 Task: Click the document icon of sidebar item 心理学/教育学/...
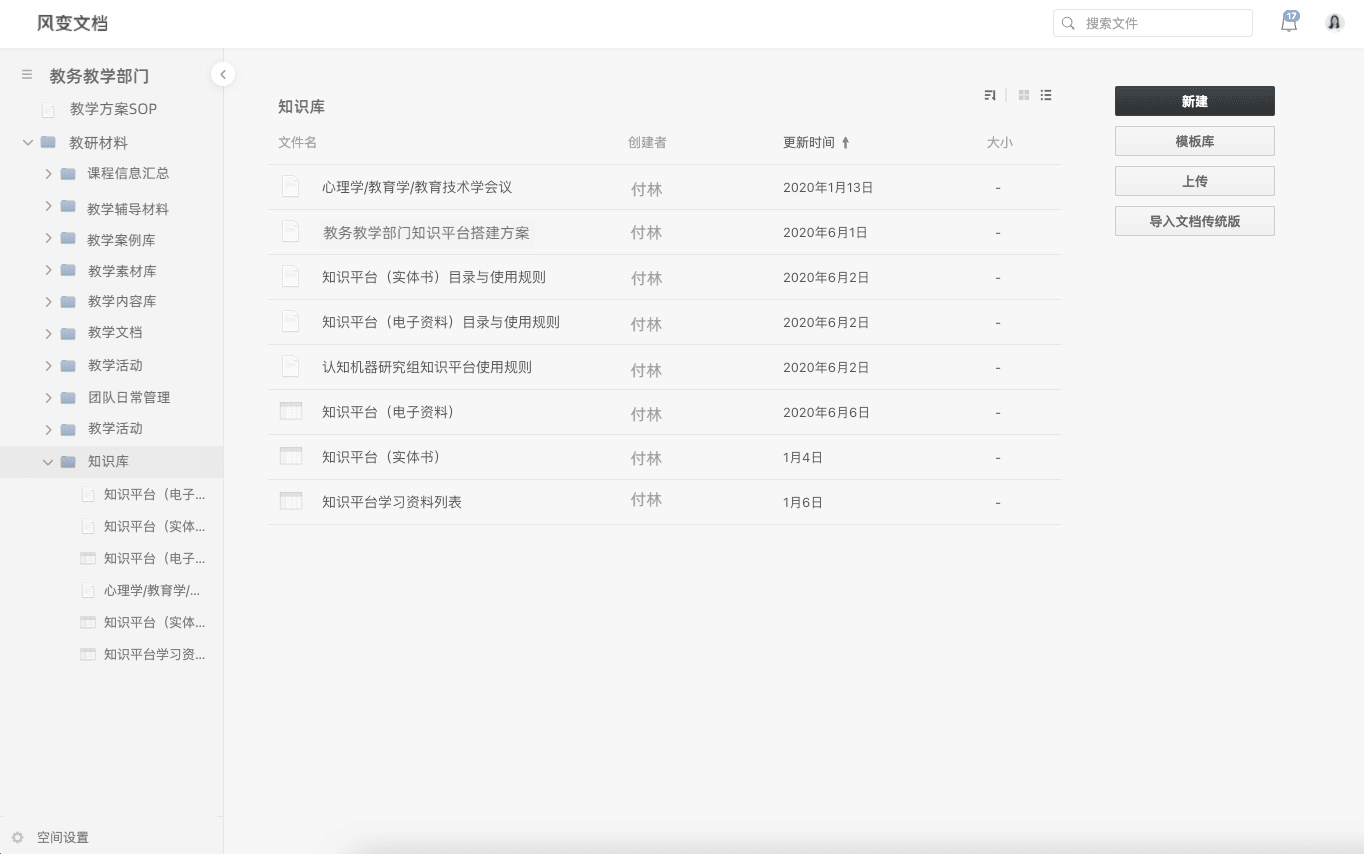click(88, 590)
